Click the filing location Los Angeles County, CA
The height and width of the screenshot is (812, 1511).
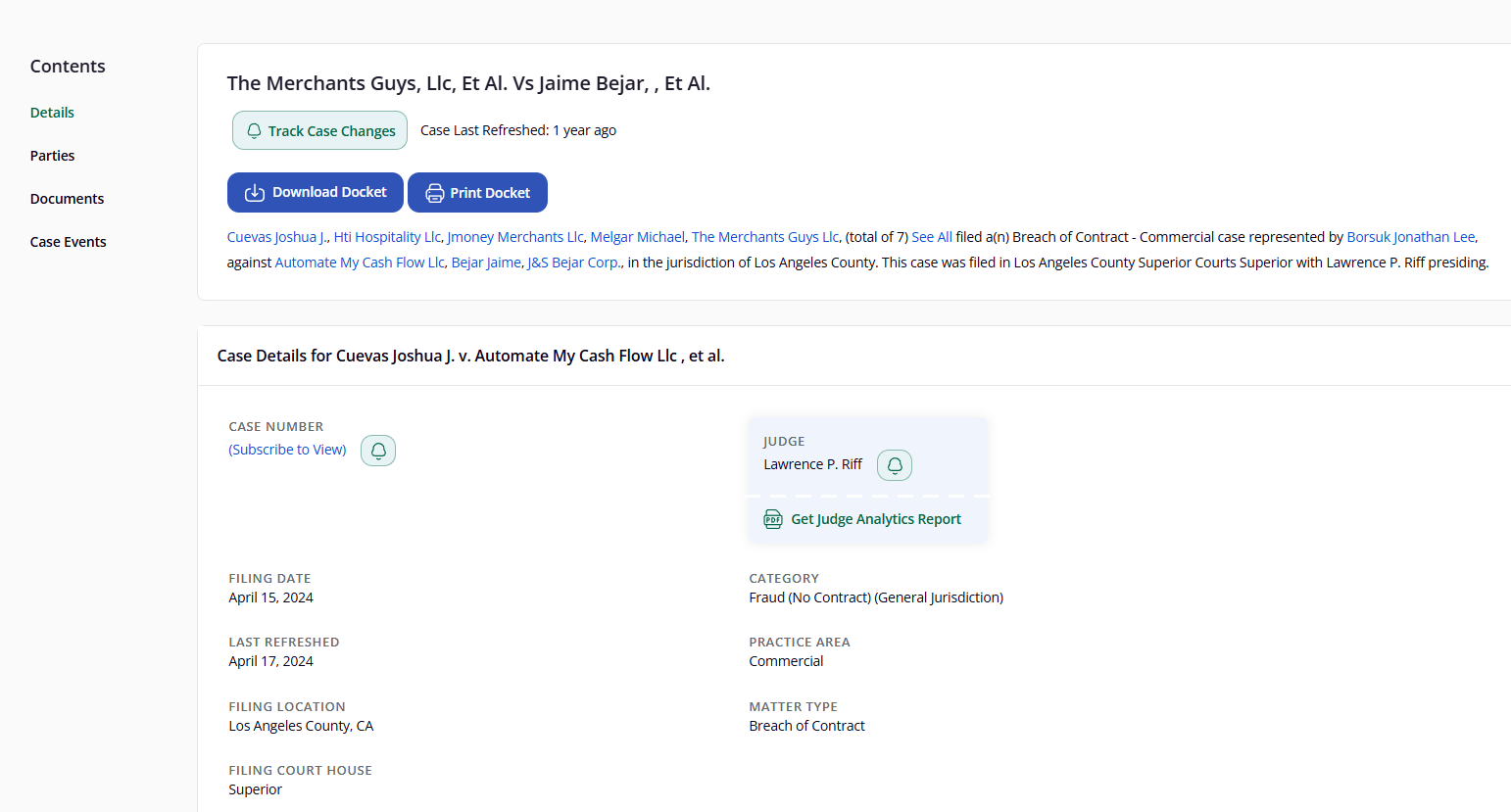301,726
